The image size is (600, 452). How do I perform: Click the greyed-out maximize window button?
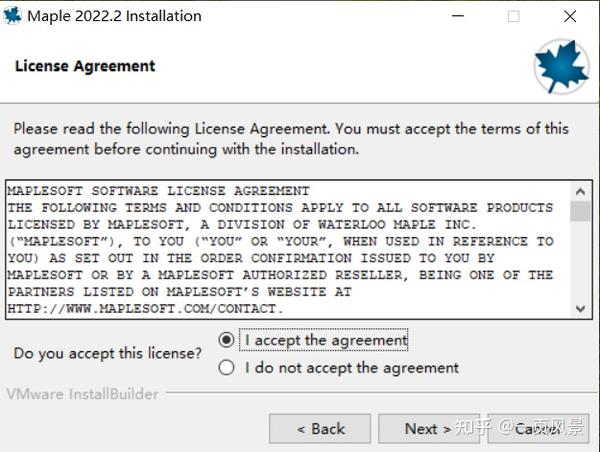[513, 16]
